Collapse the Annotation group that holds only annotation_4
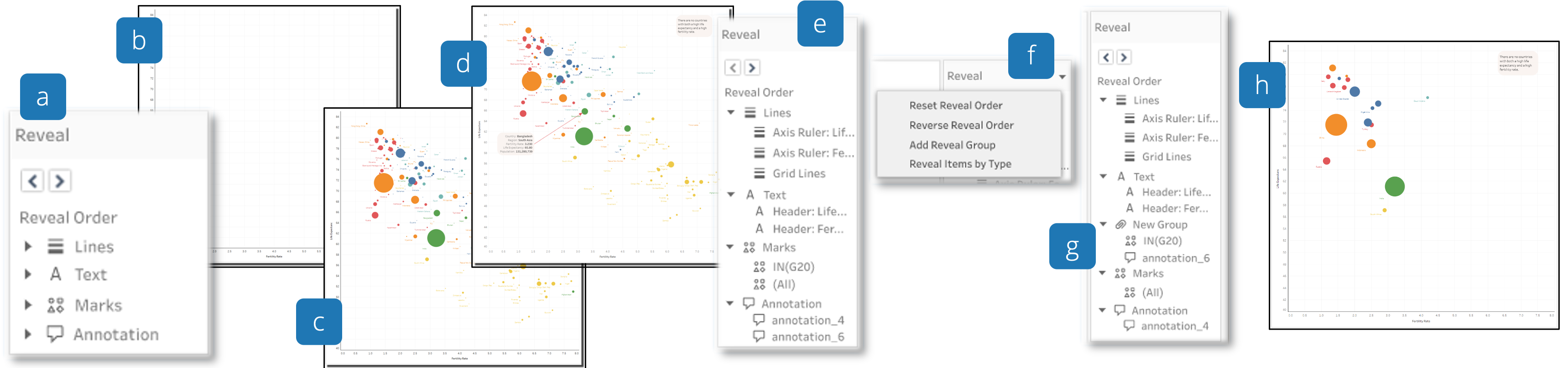The height and width of the screenshot is (368, 1568). (x=1102, y=310)
